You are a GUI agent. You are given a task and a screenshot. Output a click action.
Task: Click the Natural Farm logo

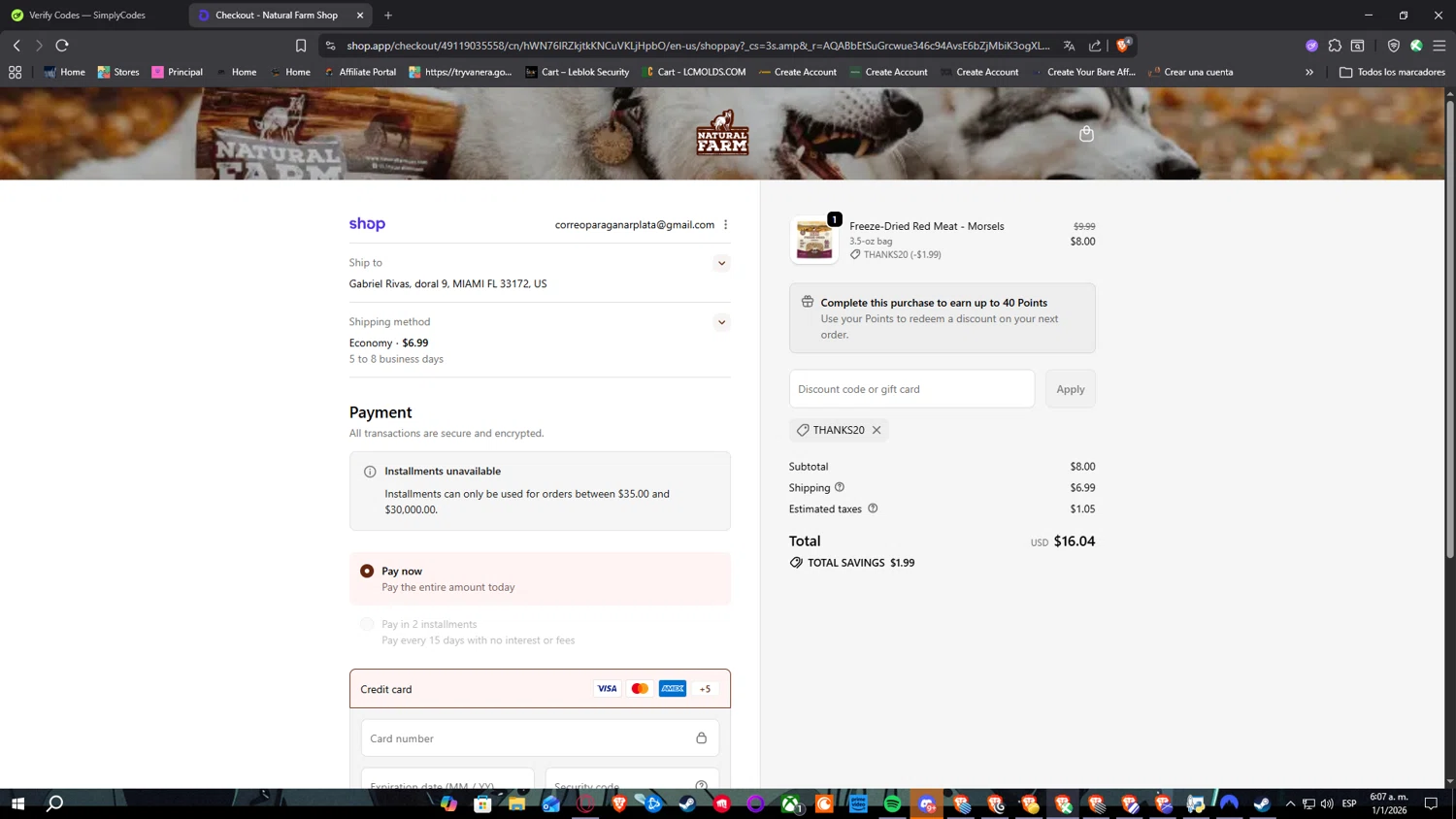click(x=722, y=133)
